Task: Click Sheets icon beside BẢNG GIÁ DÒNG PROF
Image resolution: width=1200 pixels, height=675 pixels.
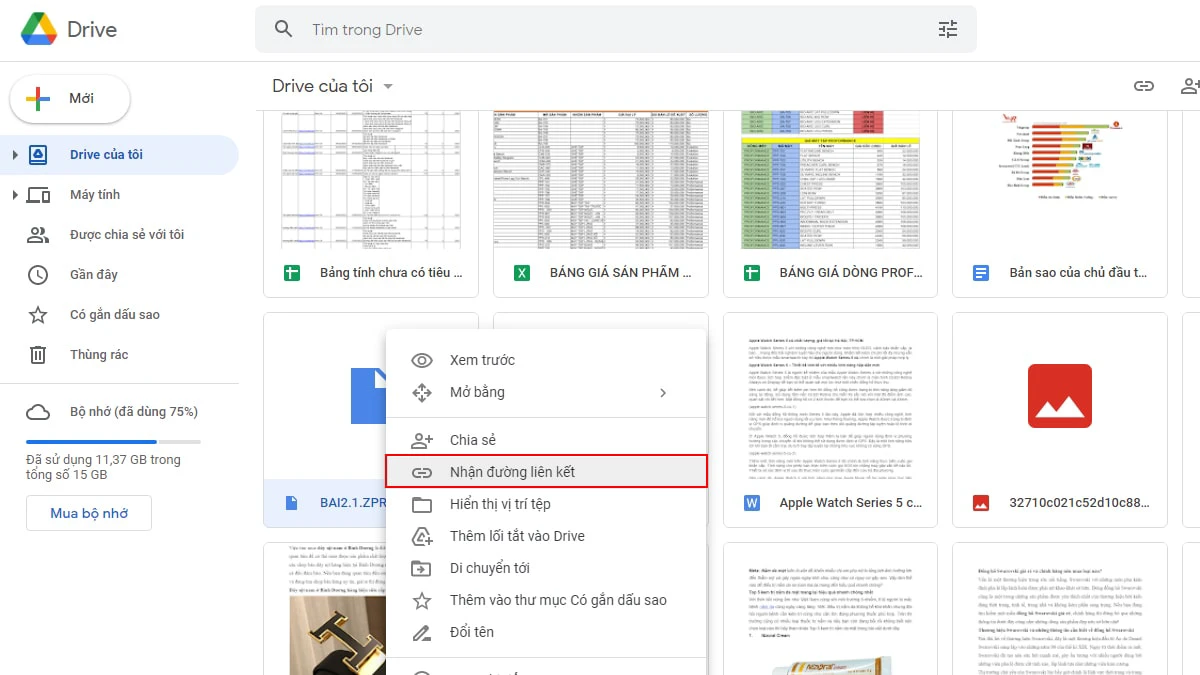Action: 752,273
